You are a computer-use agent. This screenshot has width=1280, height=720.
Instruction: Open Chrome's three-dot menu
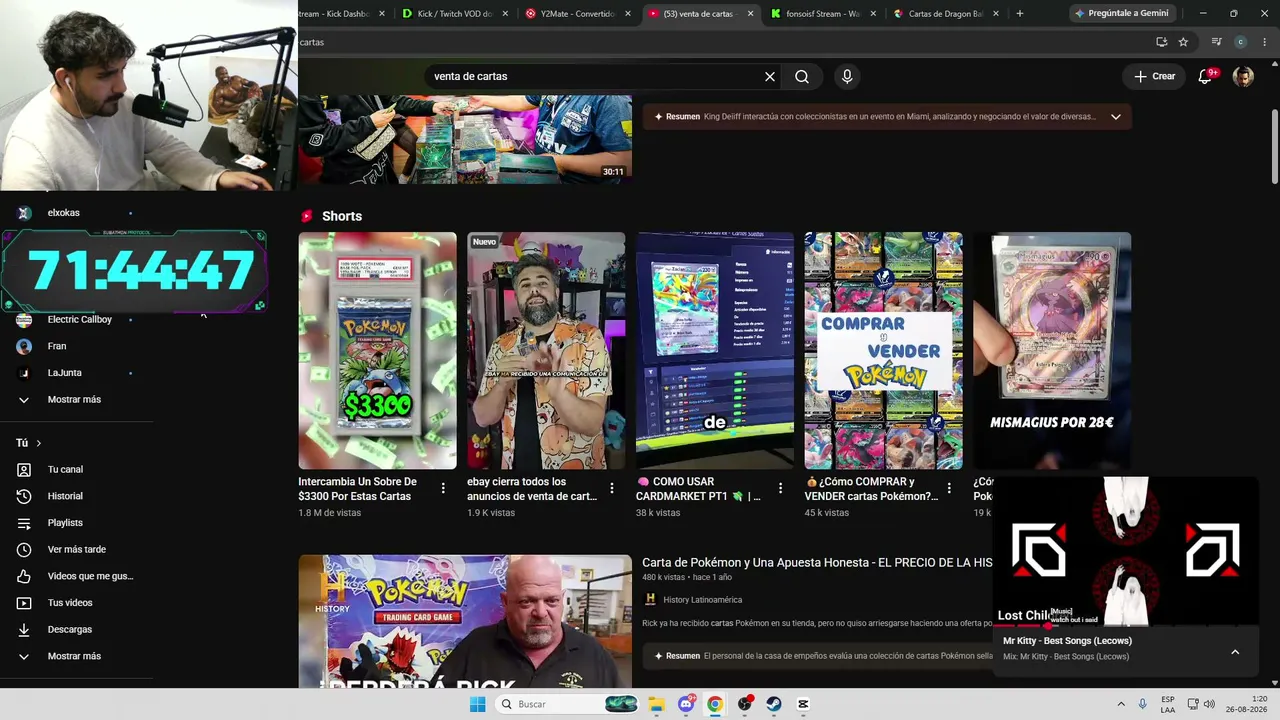tap(1265, 42)
